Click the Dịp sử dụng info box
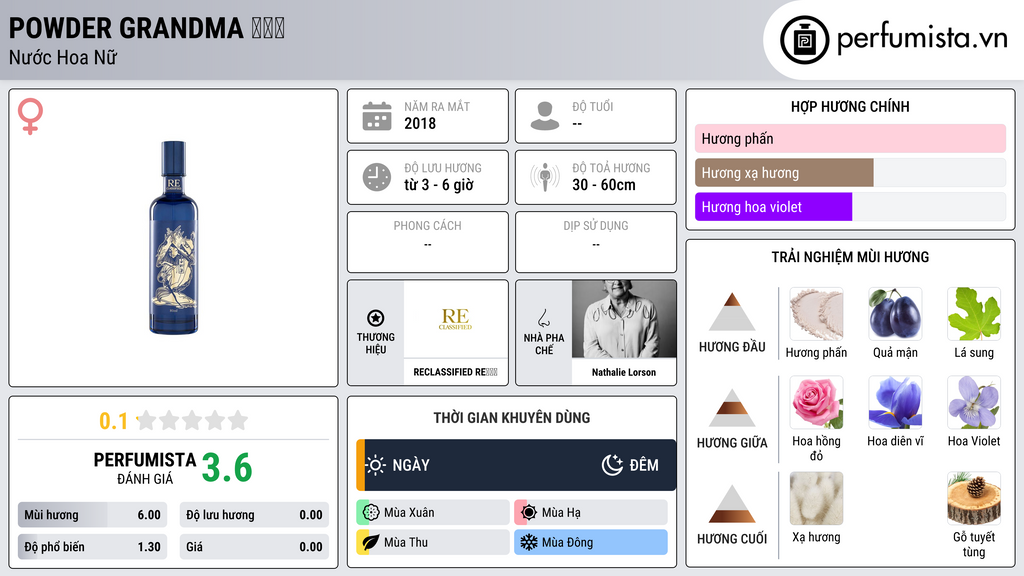The width and height of the screenshot is (1024, 576). [596, 242]
